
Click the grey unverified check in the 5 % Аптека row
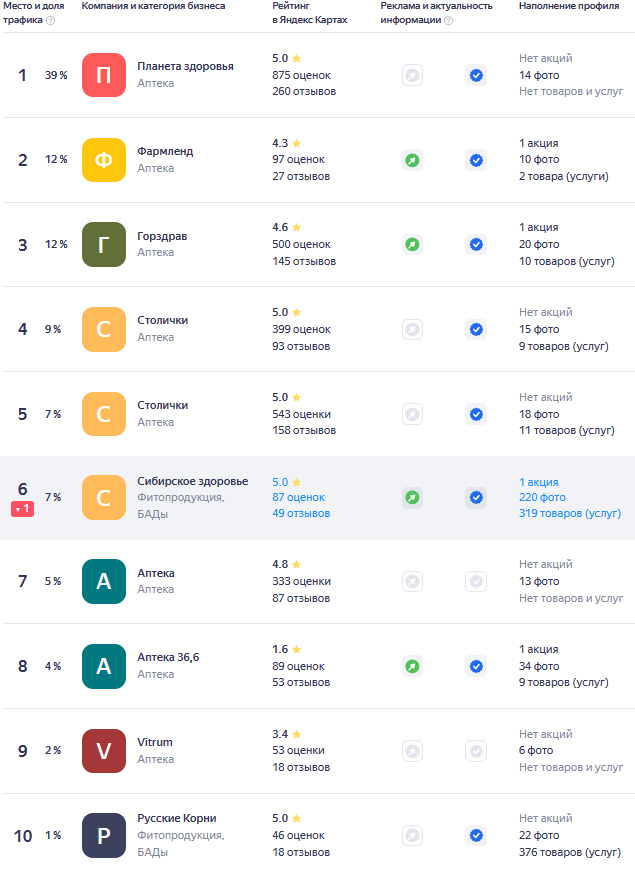476,581
